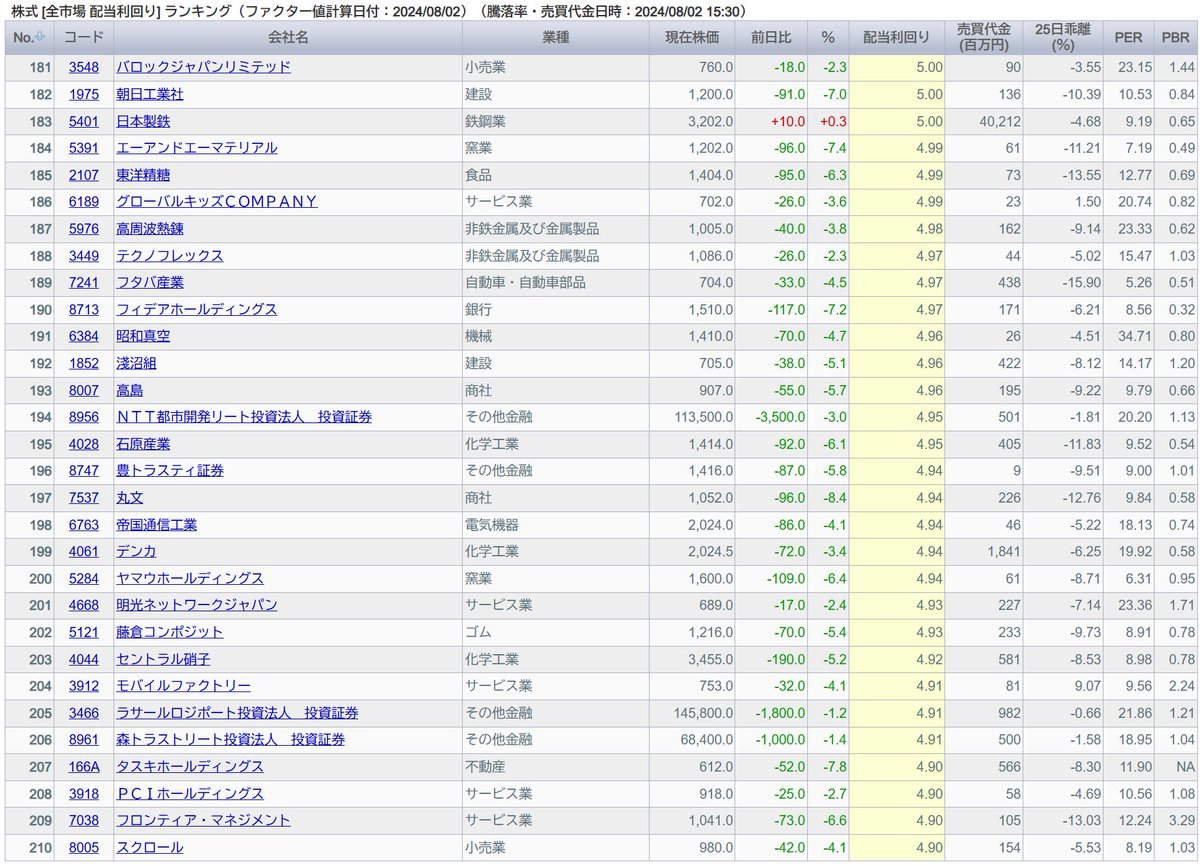1200x866 pixels.
Task: Select フロンティア・マネジメント PBR value 3.29
Action: pos(1182,822)
